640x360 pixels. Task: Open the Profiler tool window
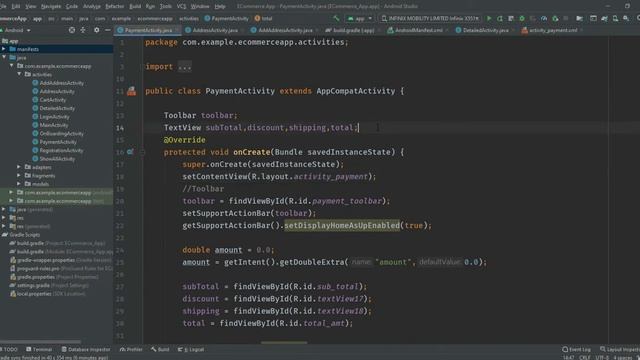pos(131,349)
